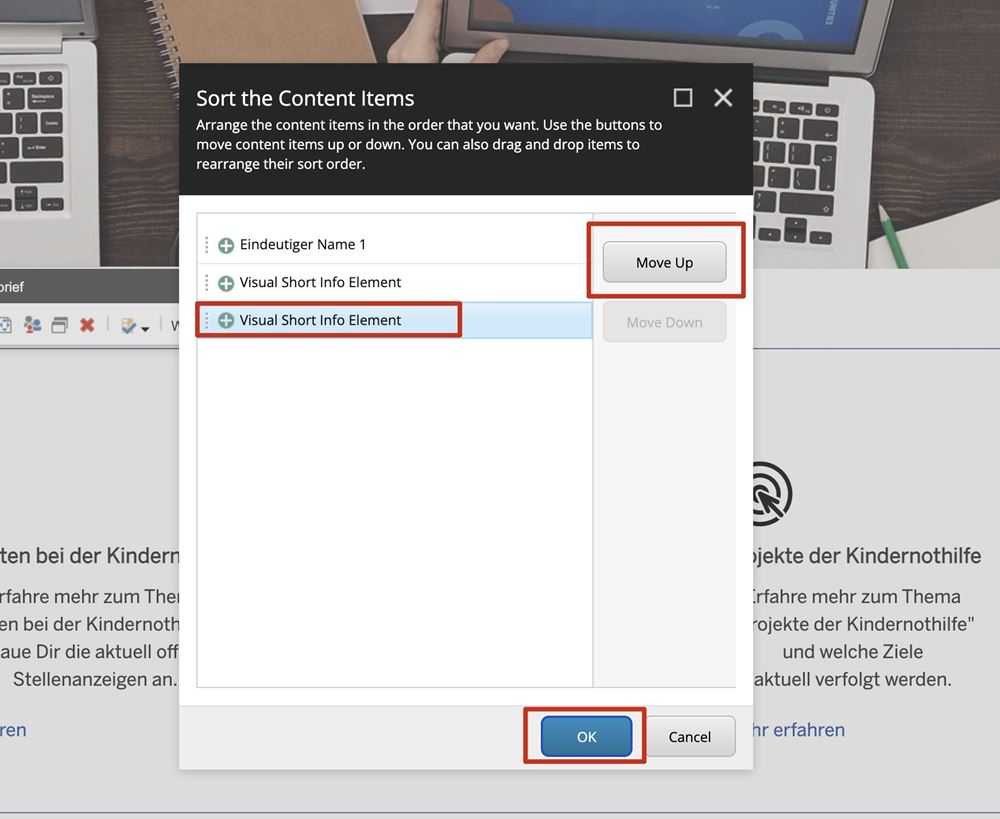Click the plus icon beside Eindeutiger Name 1

click(226, 245)
